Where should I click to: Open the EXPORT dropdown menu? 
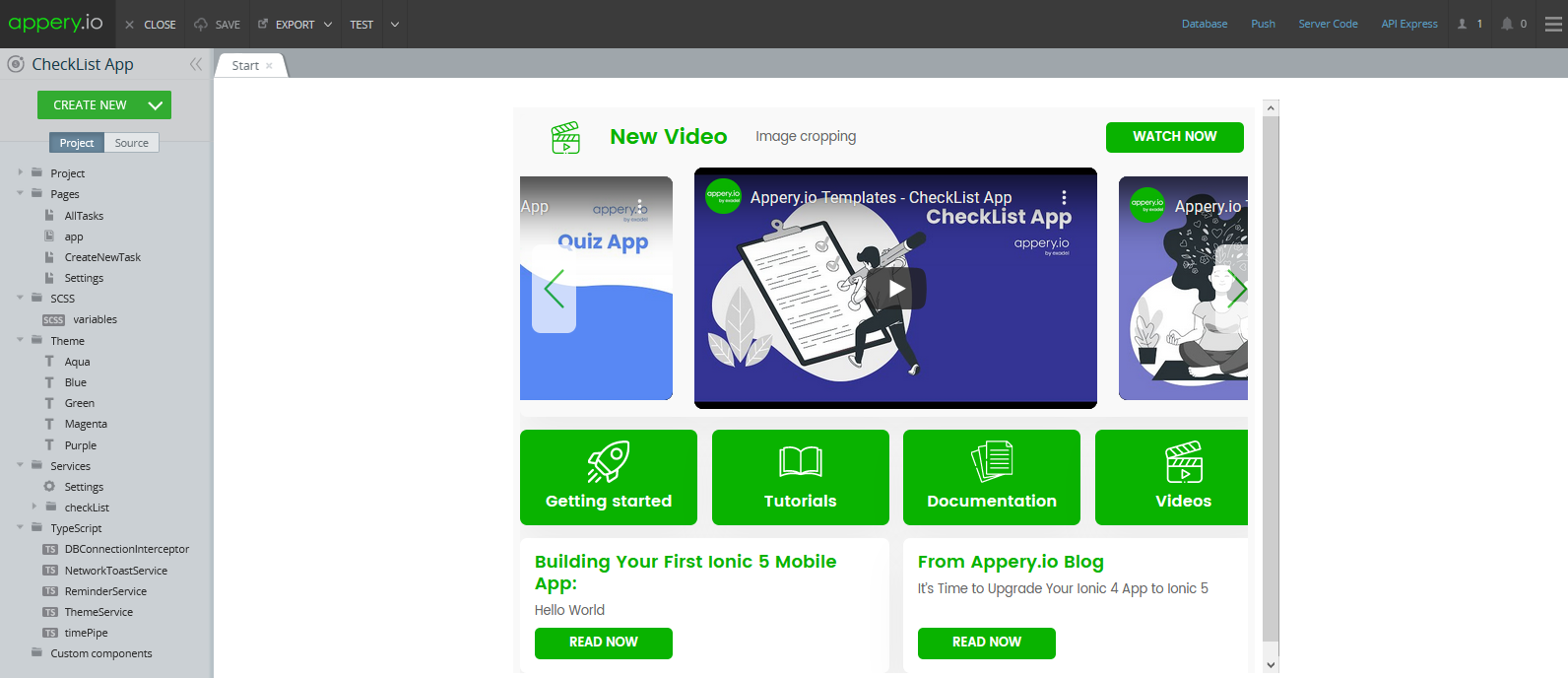(295, 25)
